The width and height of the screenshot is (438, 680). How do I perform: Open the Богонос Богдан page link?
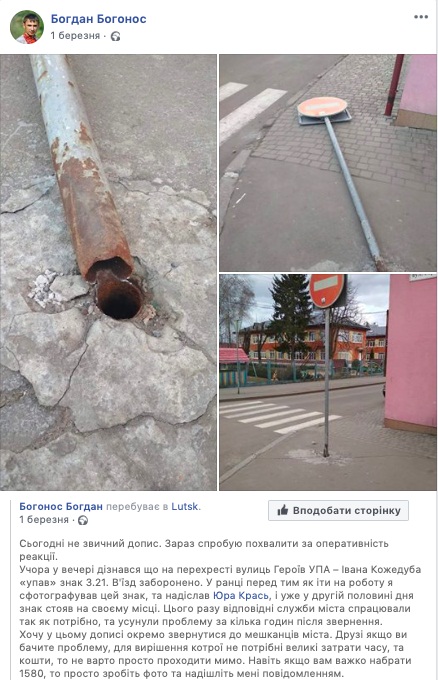(x=61, y=507)
